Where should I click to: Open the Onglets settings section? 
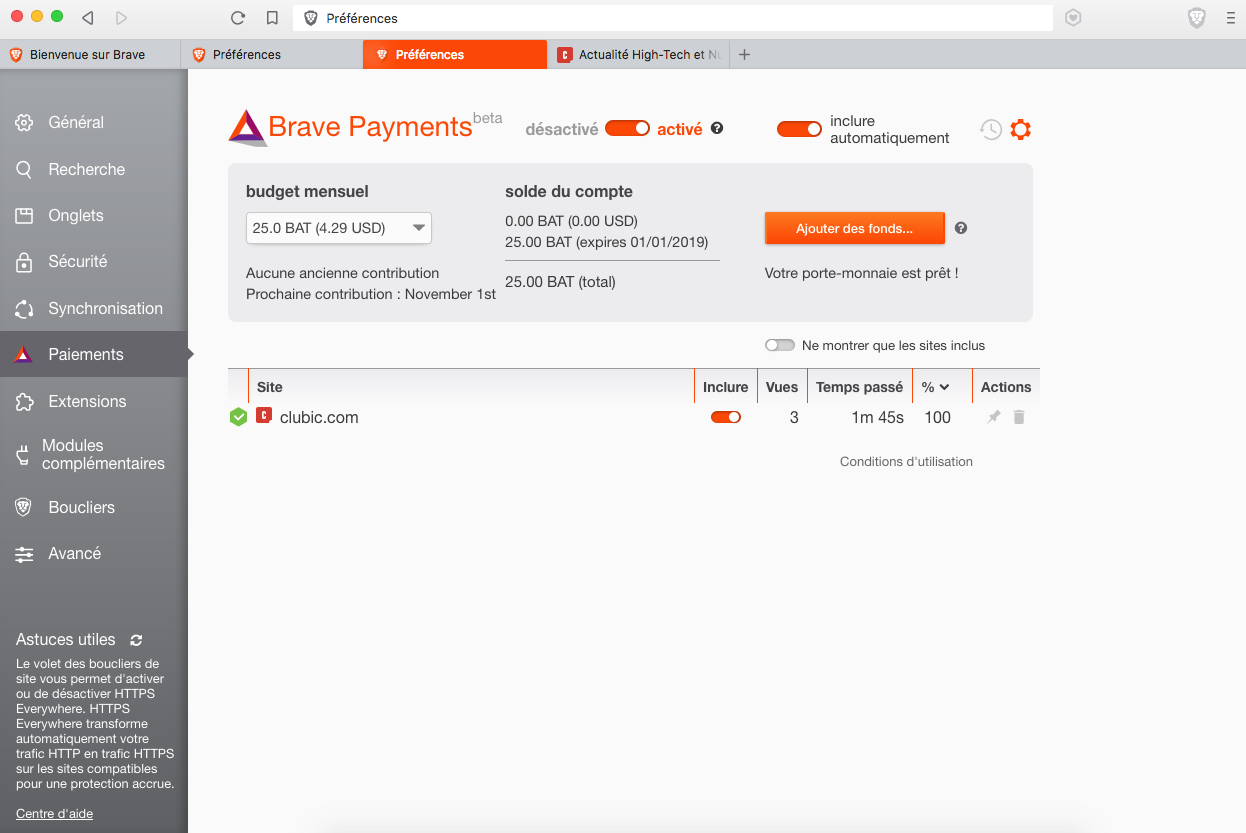tap(94, 216)
